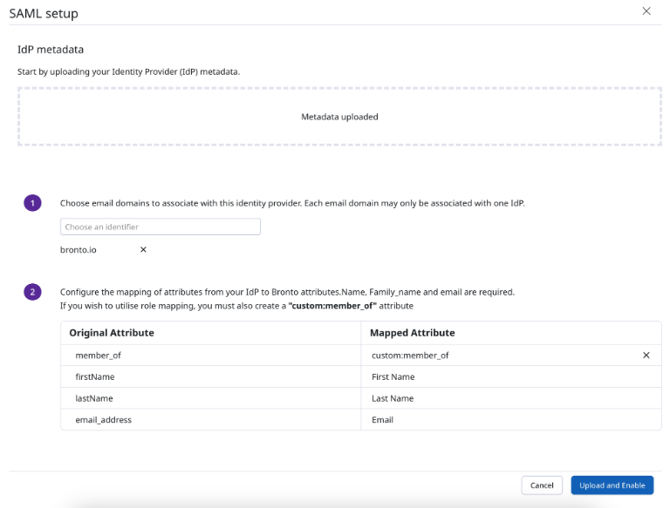Close the SAML setup dialog
This screenshot has height=508, width=670.
pos(646,10)
